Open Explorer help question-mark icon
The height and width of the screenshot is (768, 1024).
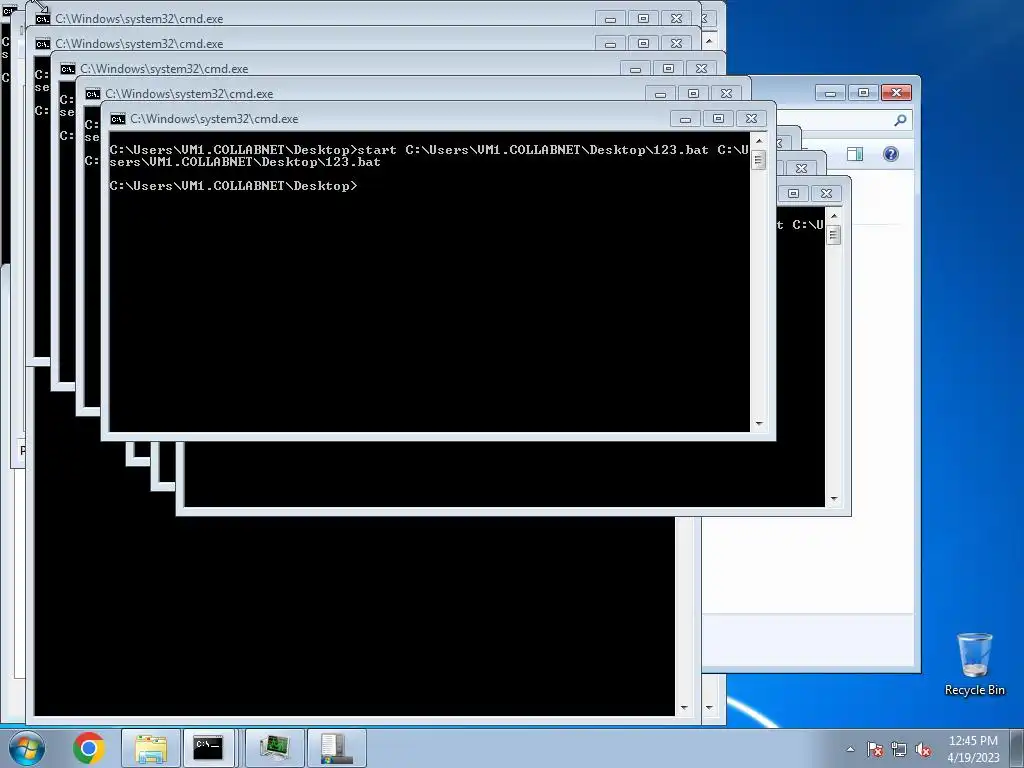[891, 154]
